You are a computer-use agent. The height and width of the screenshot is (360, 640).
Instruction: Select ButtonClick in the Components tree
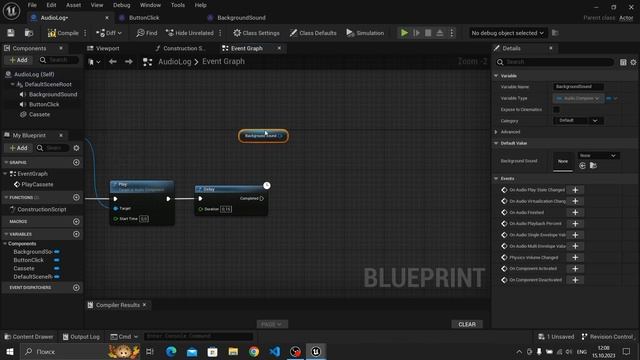[44, 104]
